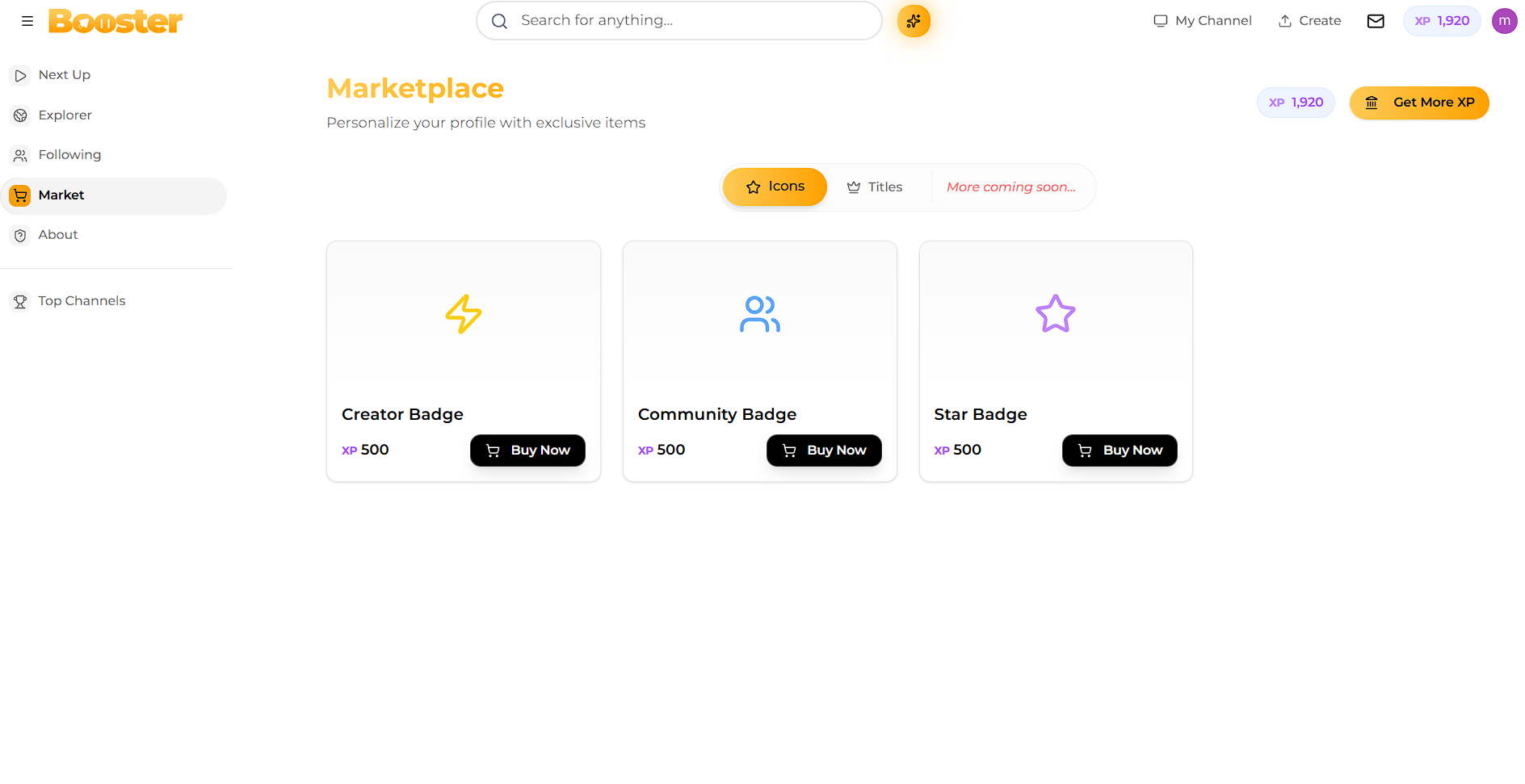Click inside the search field
The height and width of the screenshot is (784, 1525).
678,20
